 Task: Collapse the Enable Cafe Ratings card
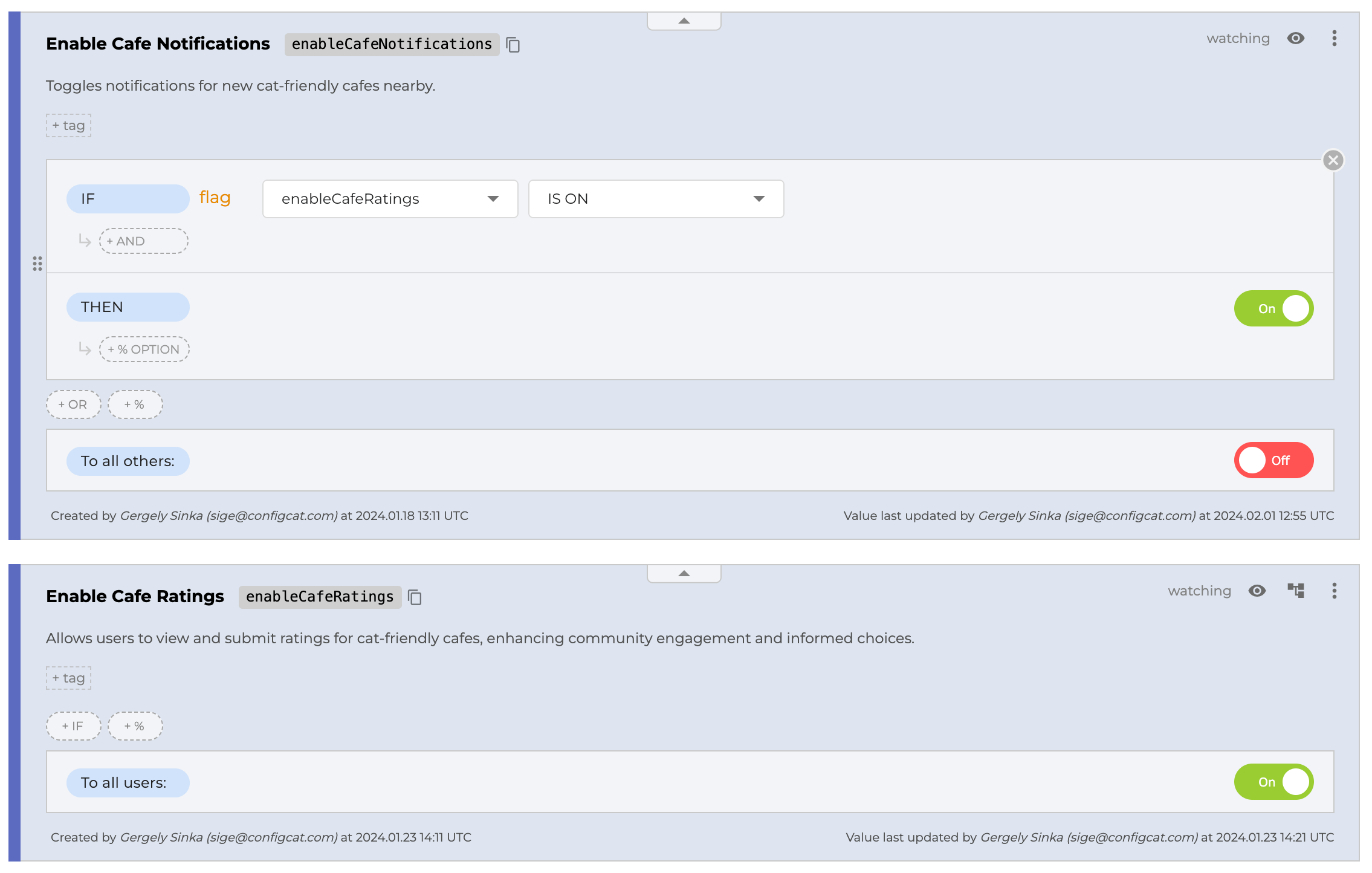pos(684,574)
